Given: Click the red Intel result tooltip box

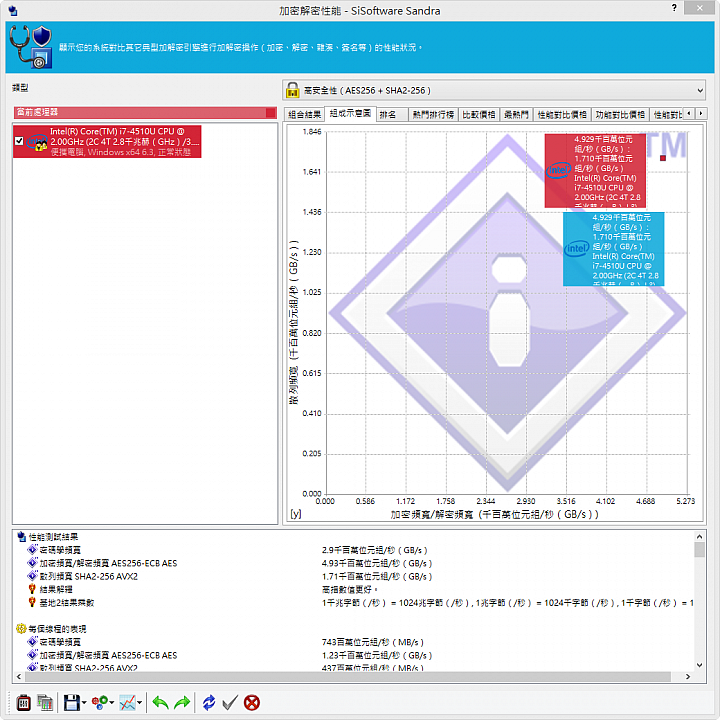Looking at the screenshot, I should pos(595,170).
